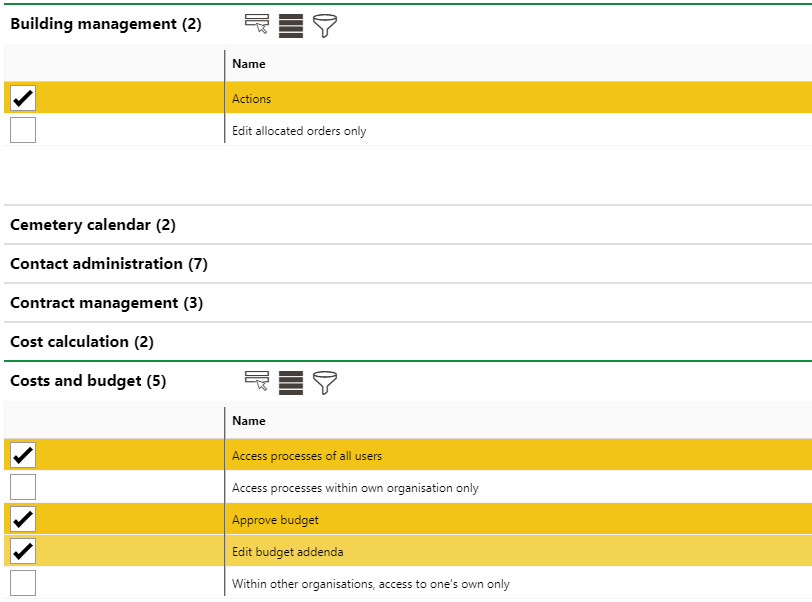The height and width of the screenshot is (602, 812).
Task: Open the filter funnel in Building management
Action: 325,25
